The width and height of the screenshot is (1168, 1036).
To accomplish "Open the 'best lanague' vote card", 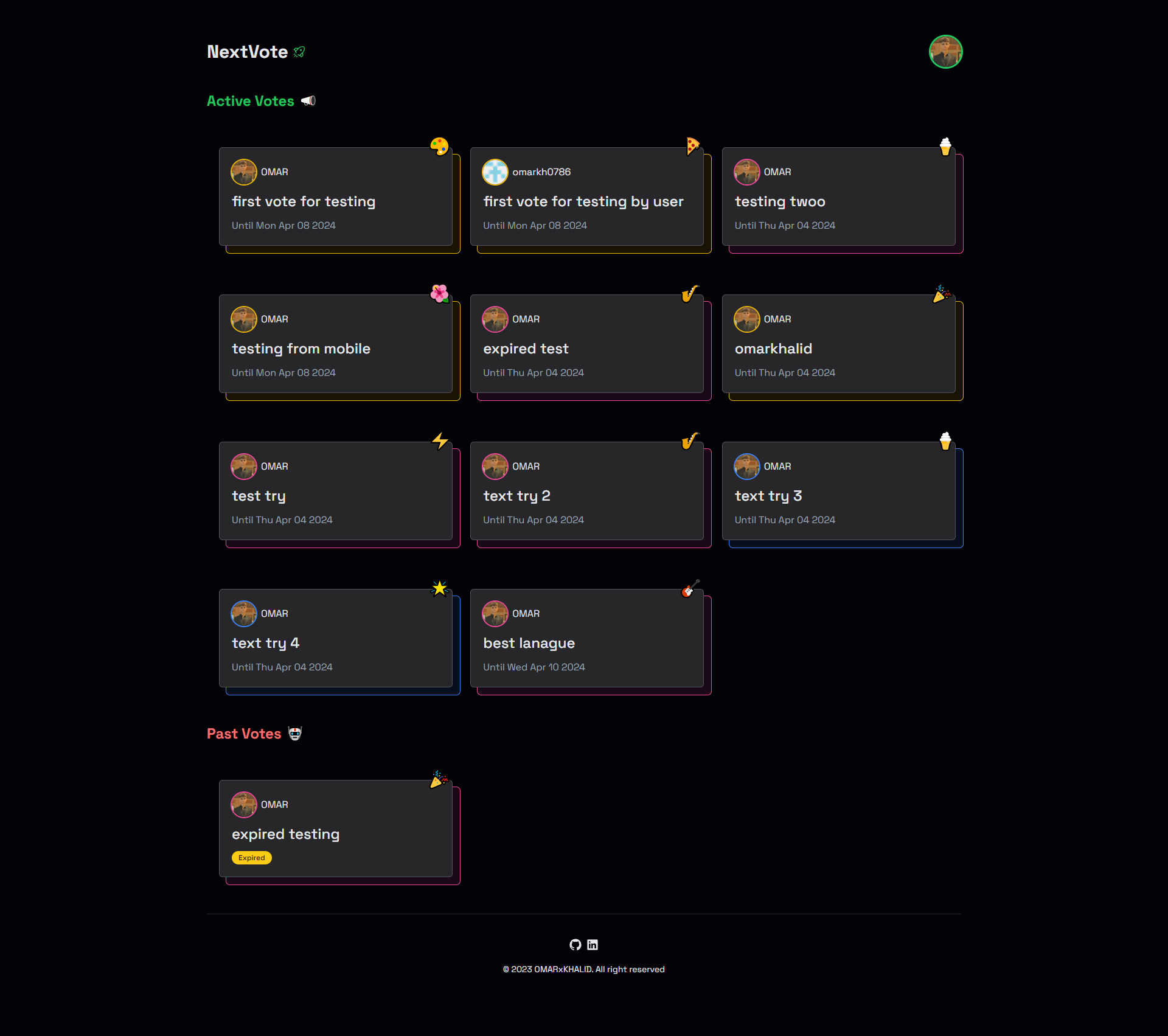I will [529, 643].
